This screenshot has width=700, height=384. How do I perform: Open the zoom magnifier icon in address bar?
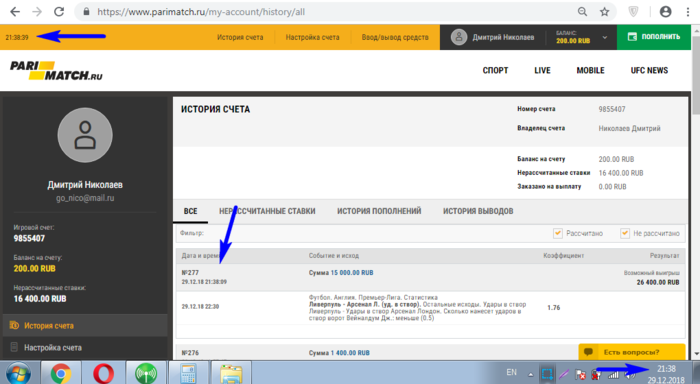pyautogui.click(x=582, y=12)
